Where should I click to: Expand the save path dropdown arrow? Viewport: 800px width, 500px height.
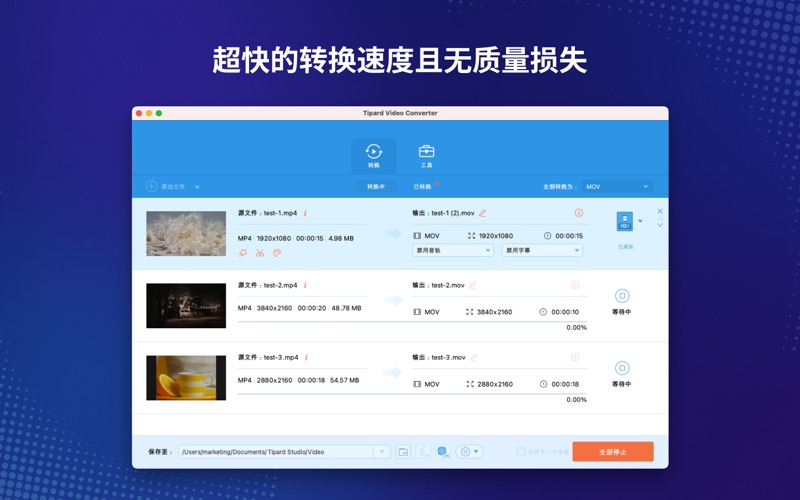(x=381, y=452)
